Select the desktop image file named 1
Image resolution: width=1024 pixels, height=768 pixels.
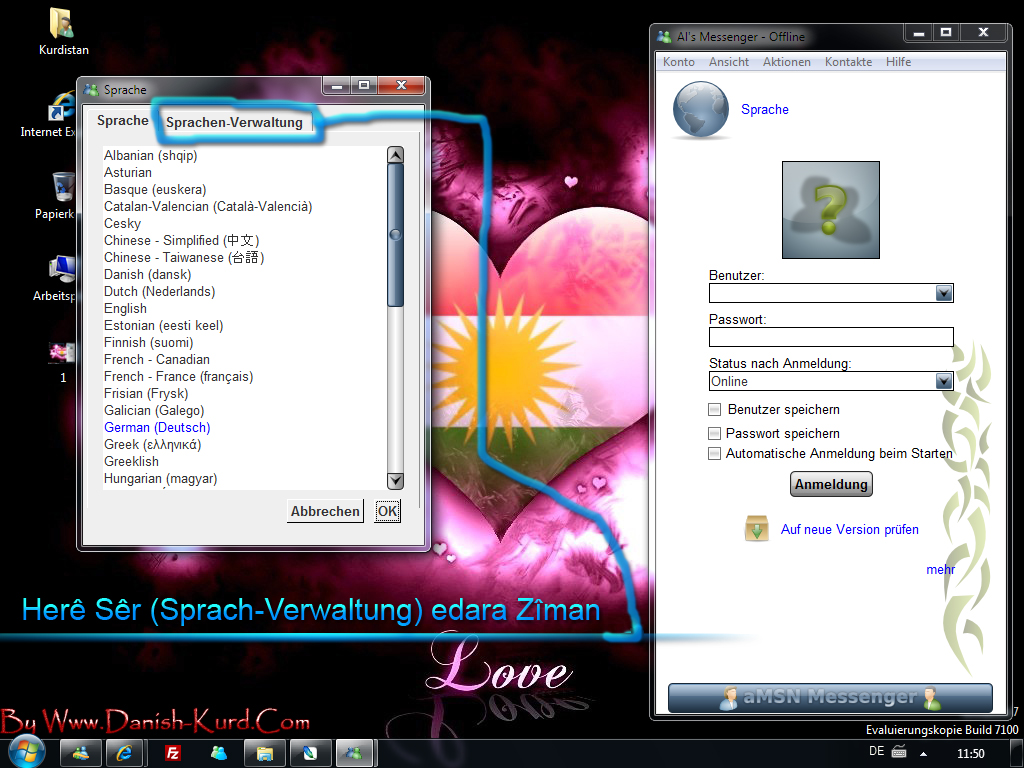pos(62,361)
